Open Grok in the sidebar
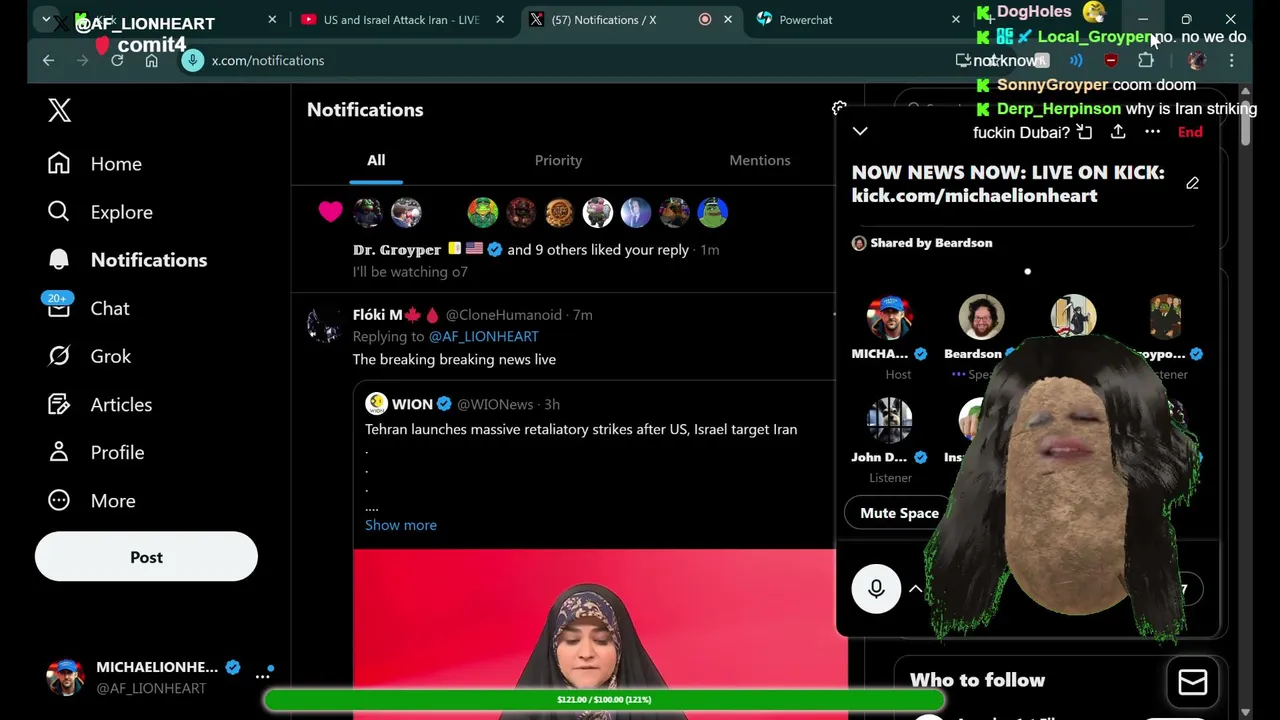Image resolution: width=1280 pixels, height=720 pixels. point(89,356)
